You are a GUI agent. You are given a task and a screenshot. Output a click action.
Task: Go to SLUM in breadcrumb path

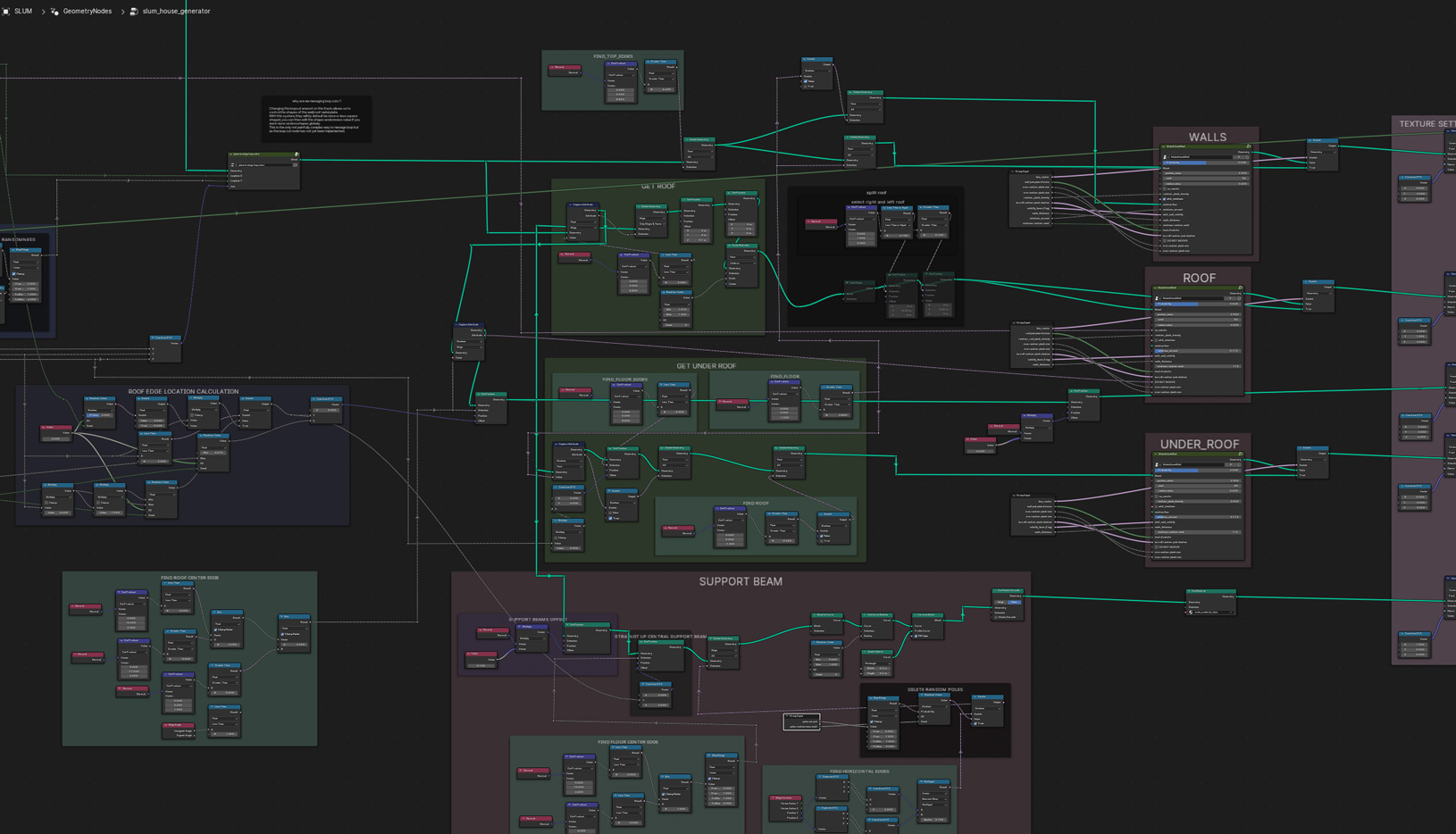point(23,11)
